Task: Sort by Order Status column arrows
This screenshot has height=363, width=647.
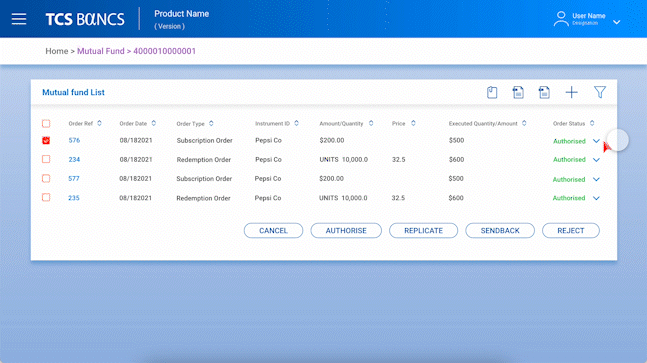Action: tap(592, 123)
